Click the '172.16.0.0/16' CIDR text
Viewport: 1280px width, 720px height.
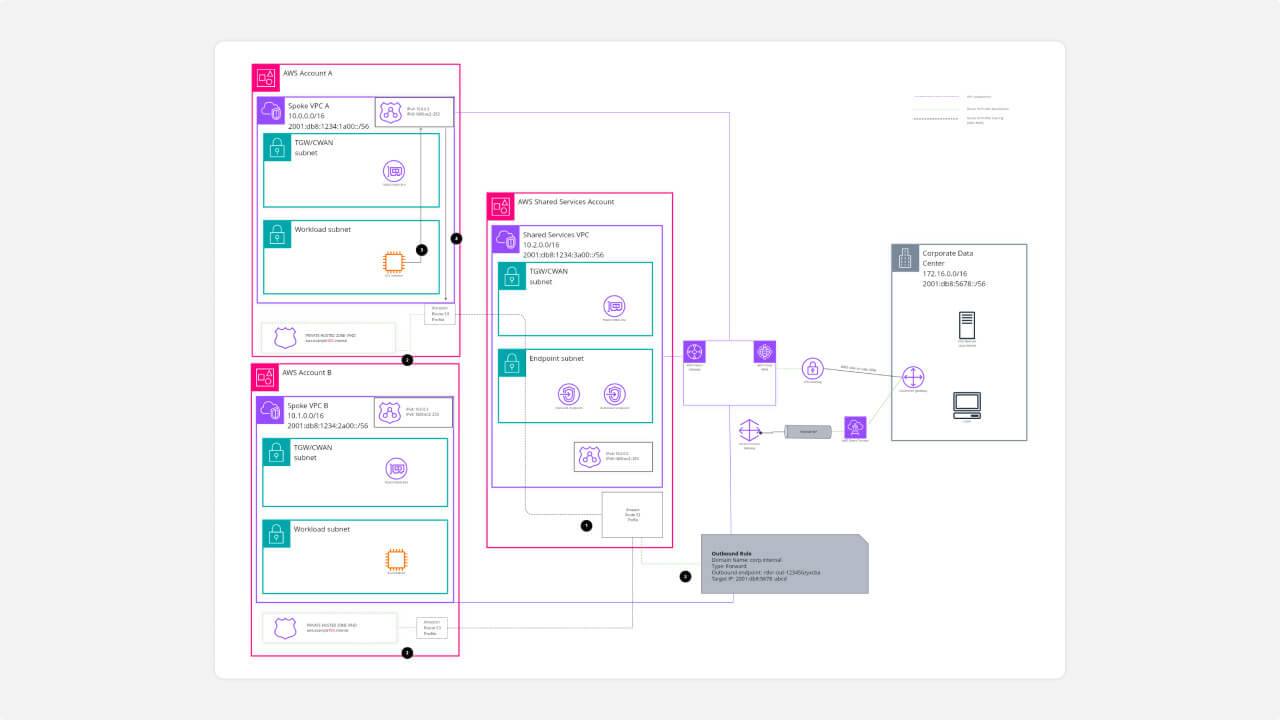[x=946, y=274]
